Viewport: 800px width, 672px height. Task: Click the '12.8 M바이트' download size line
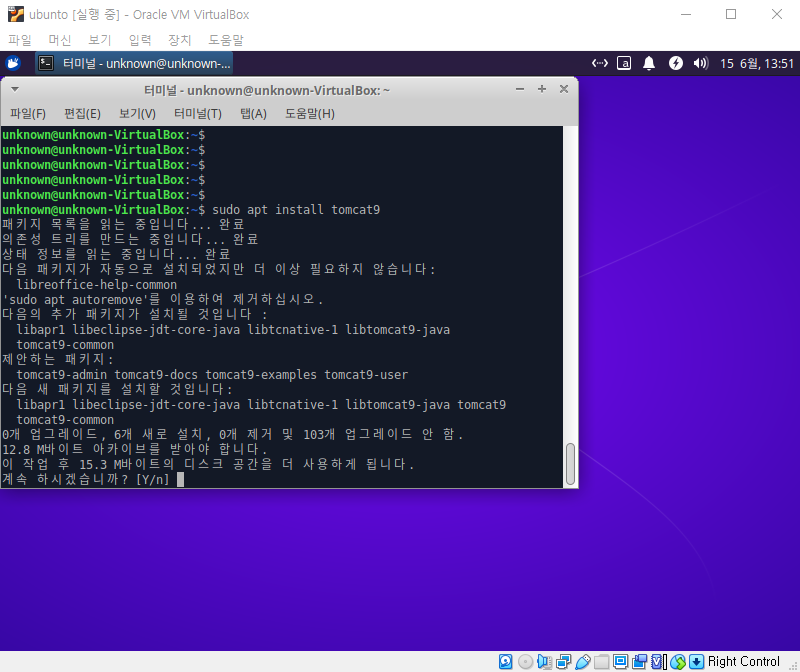[x=135, y=450]
